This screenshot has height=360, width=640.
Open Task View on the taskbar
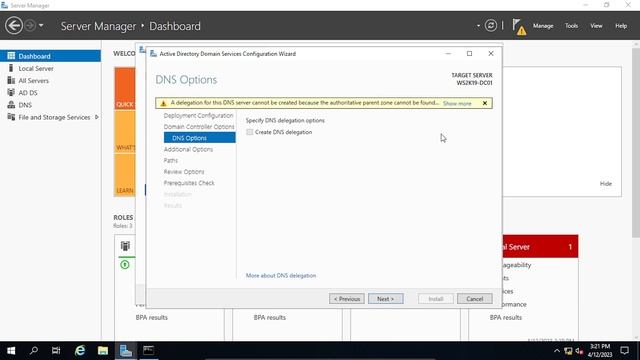point(56,351)
